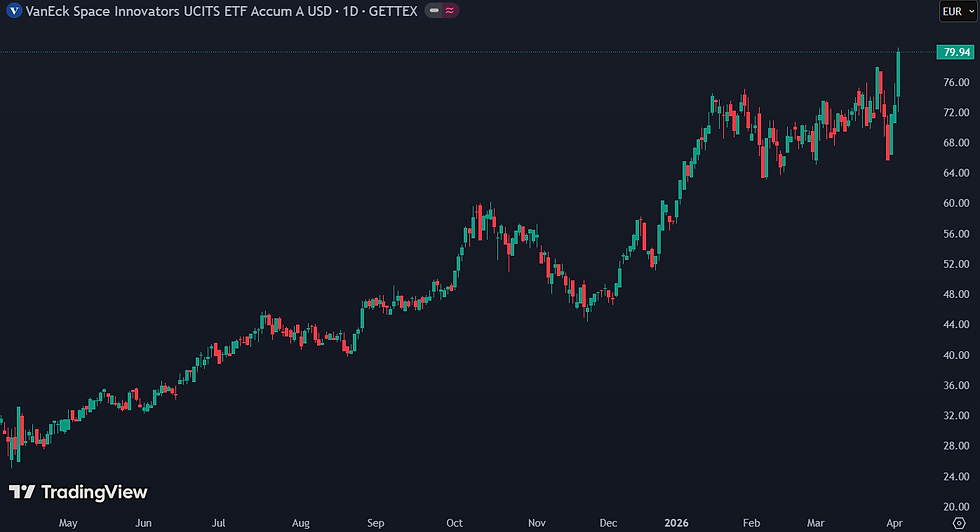Click the 32.00 price axis label
The image size is (980, 532).
coord(956,415)
